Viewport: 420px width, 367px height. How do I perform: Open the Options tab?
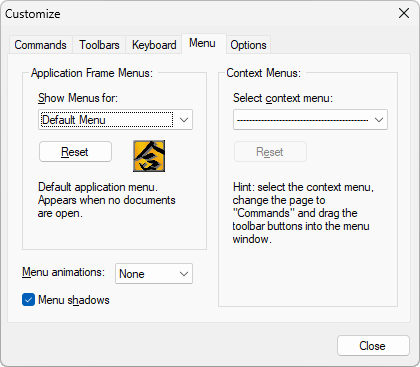[x=248, y=45]
